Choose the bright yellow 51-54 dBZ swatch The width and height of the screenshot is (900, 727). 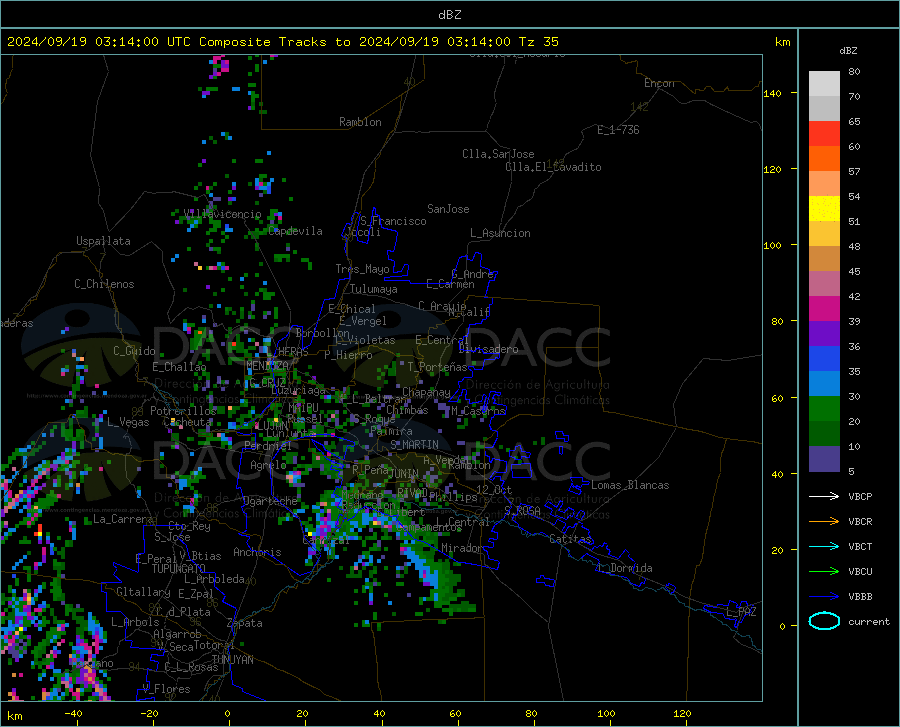pos(824,209)
